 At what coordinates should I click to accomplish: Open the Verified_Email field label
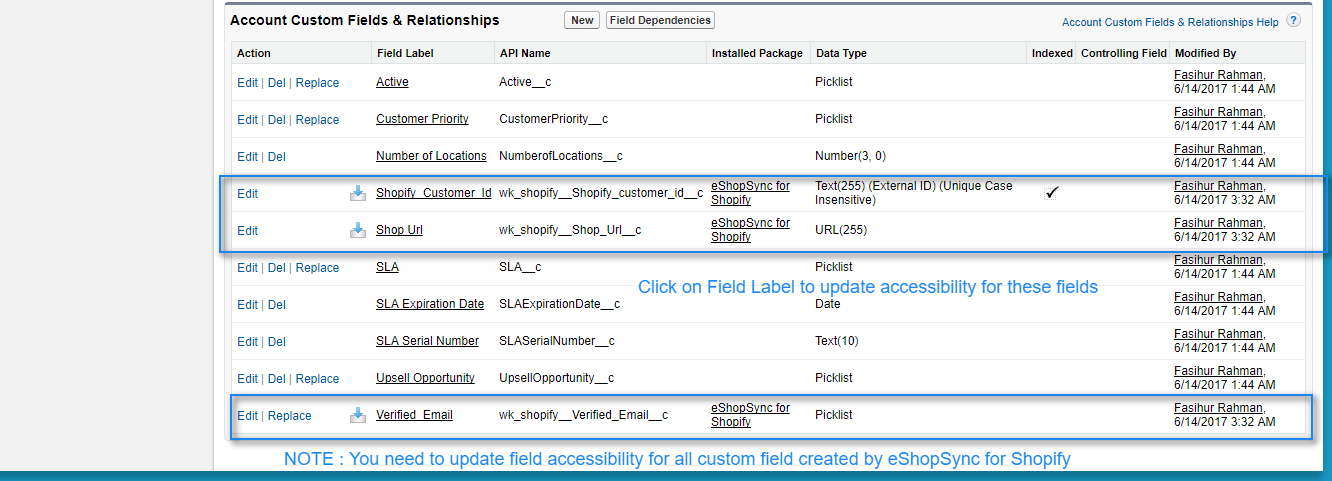click(414, 415)
